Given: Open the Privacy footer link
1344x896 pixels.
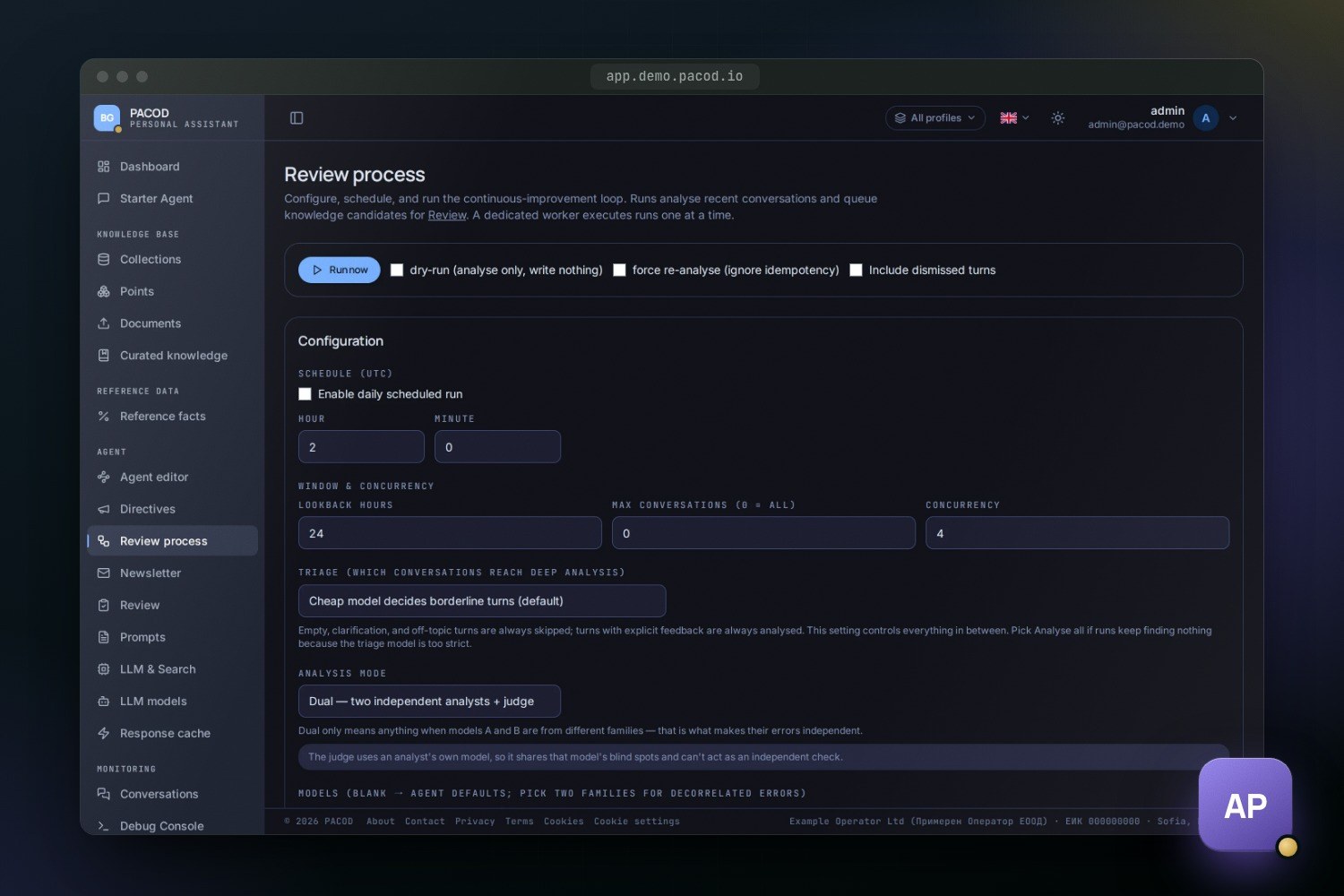Looking at the screenshot, I should pos(475,822).
